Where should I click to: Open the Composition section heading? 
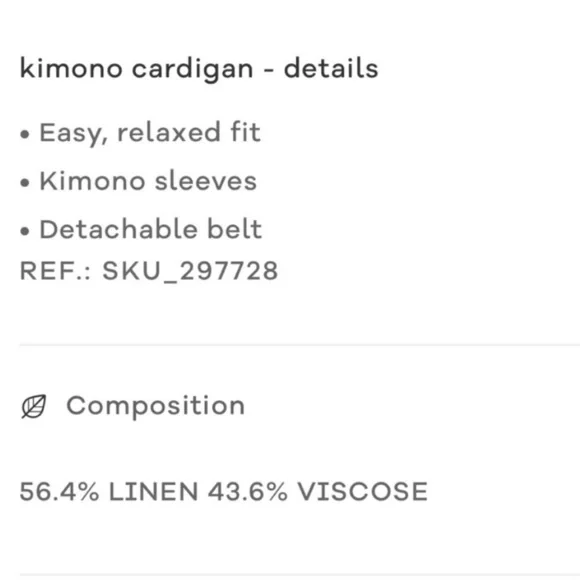(155, 406)
